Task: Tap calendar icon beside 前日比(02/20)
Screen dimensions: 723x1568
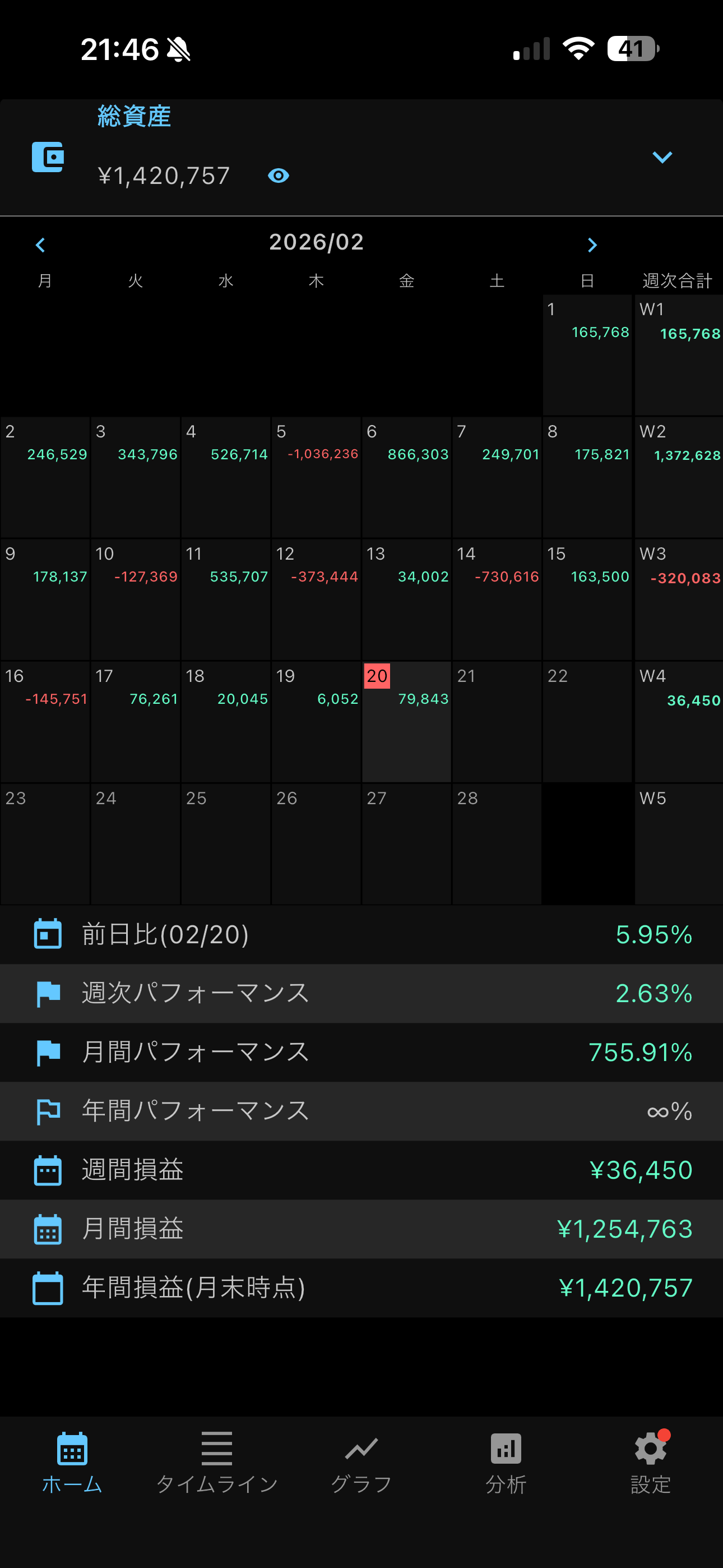Action: tap(48, 934)
